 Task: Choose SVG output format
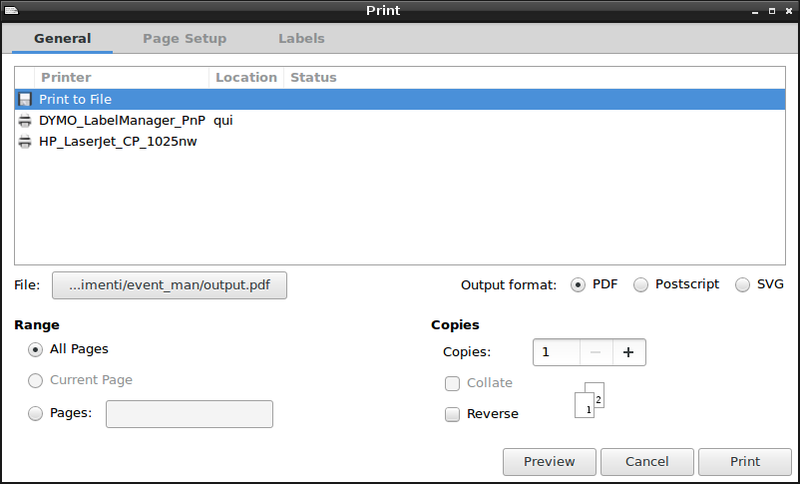[x=743, y=285]
